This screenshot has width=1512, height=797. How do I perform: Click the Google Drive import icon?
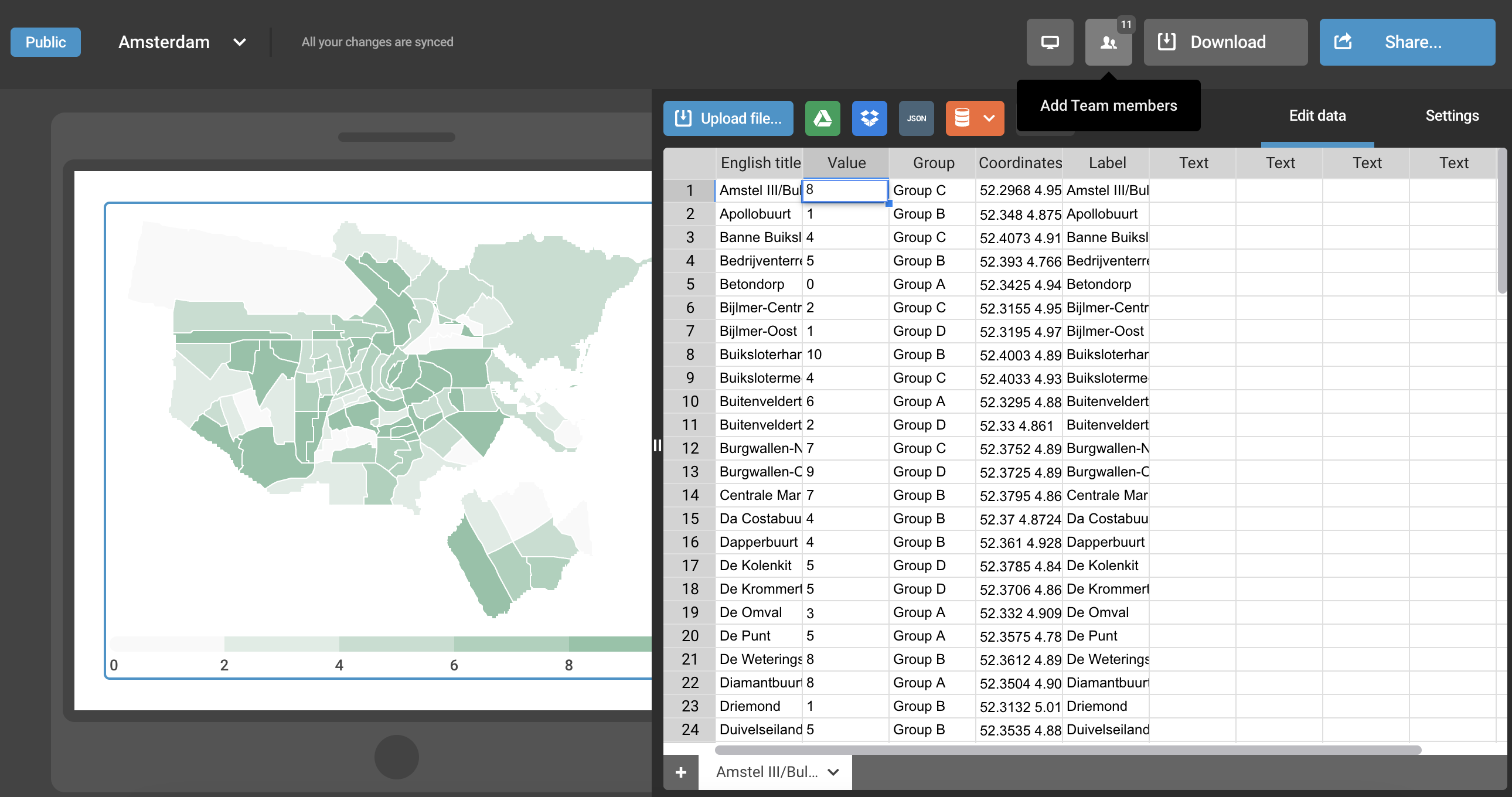coord(822,118)
